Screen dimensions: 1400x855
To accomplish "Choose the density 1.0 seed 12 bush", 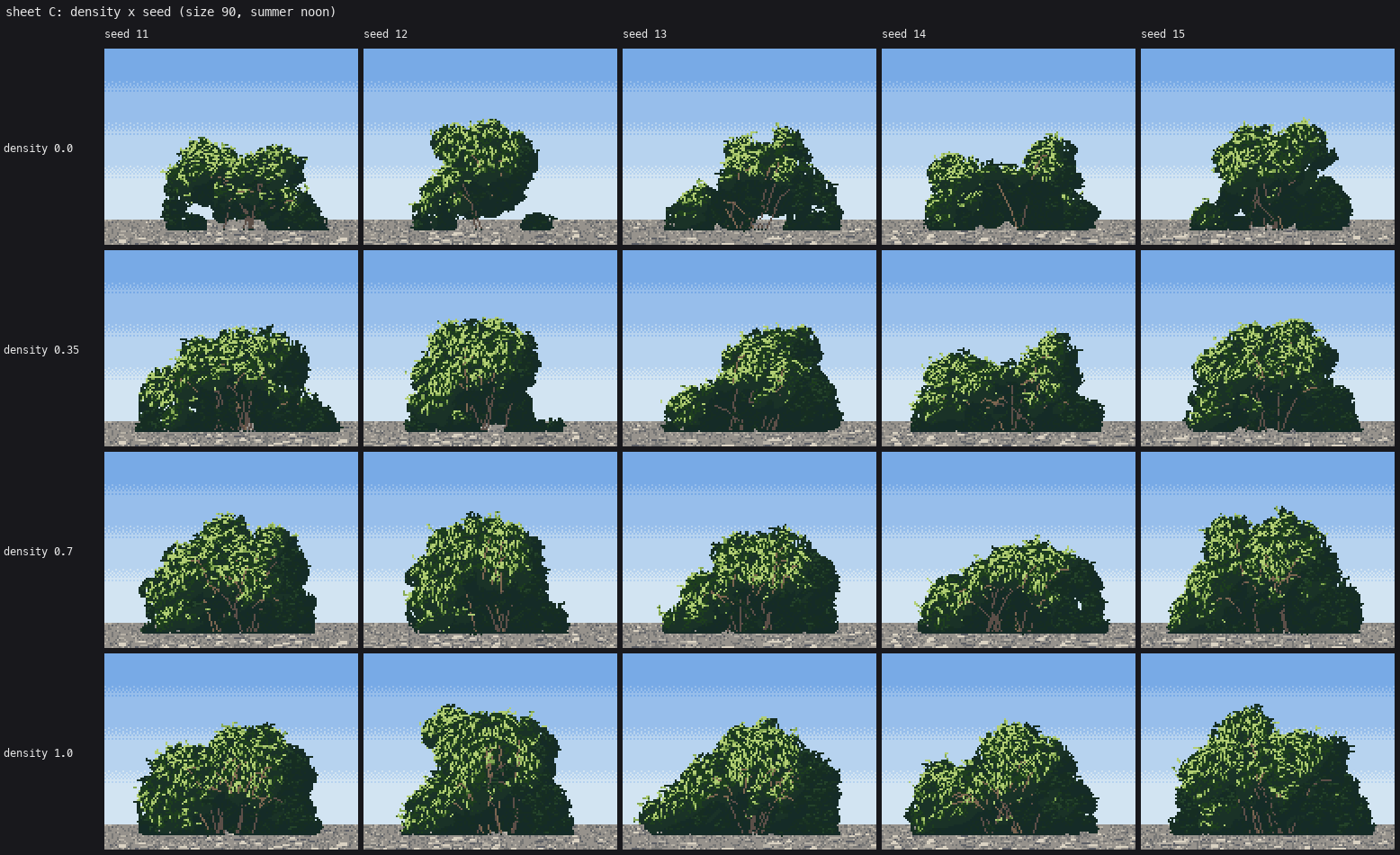I will tap(490, 751).
